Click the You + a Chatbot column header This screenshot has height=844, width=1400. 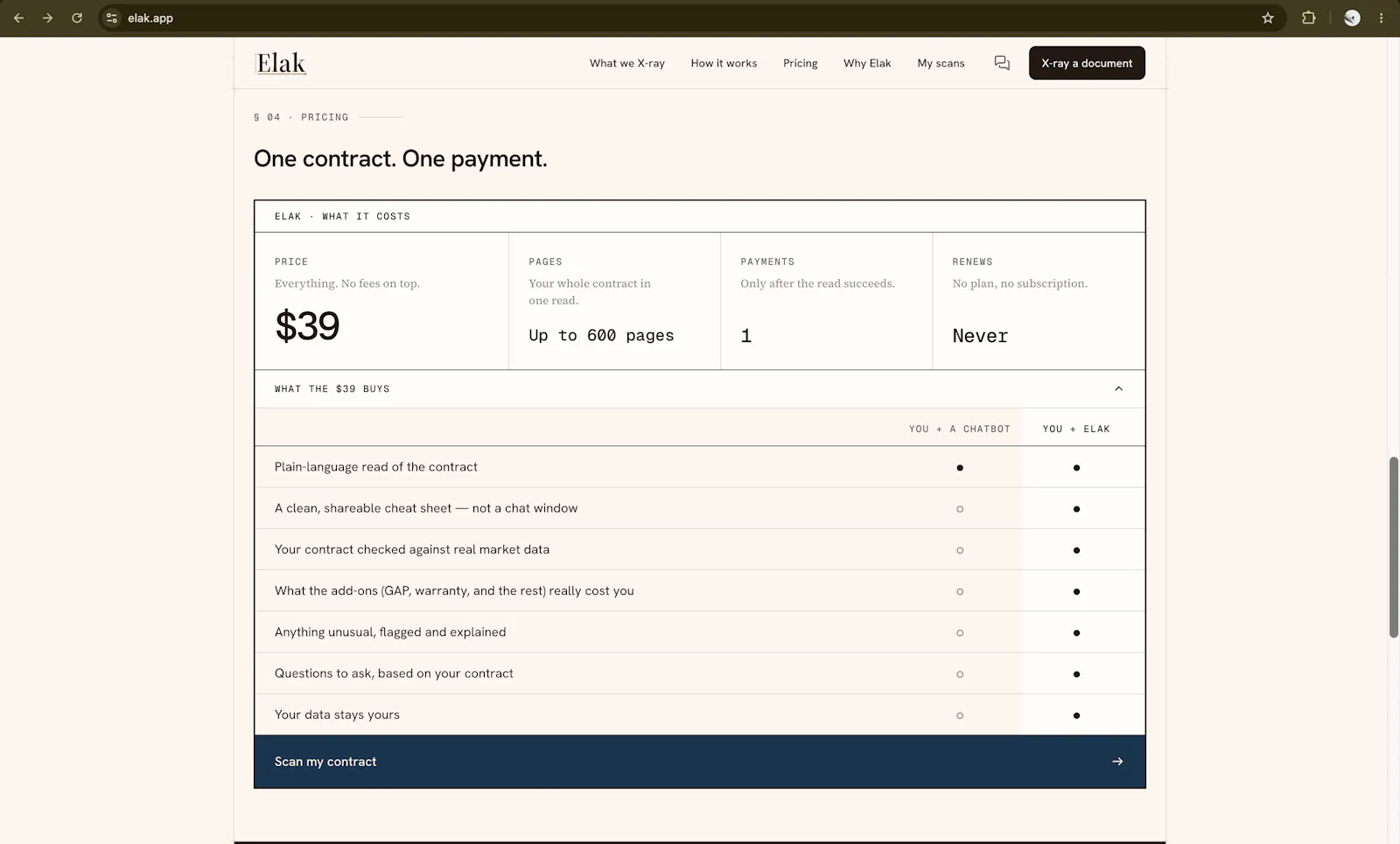(x=960, y=429)
